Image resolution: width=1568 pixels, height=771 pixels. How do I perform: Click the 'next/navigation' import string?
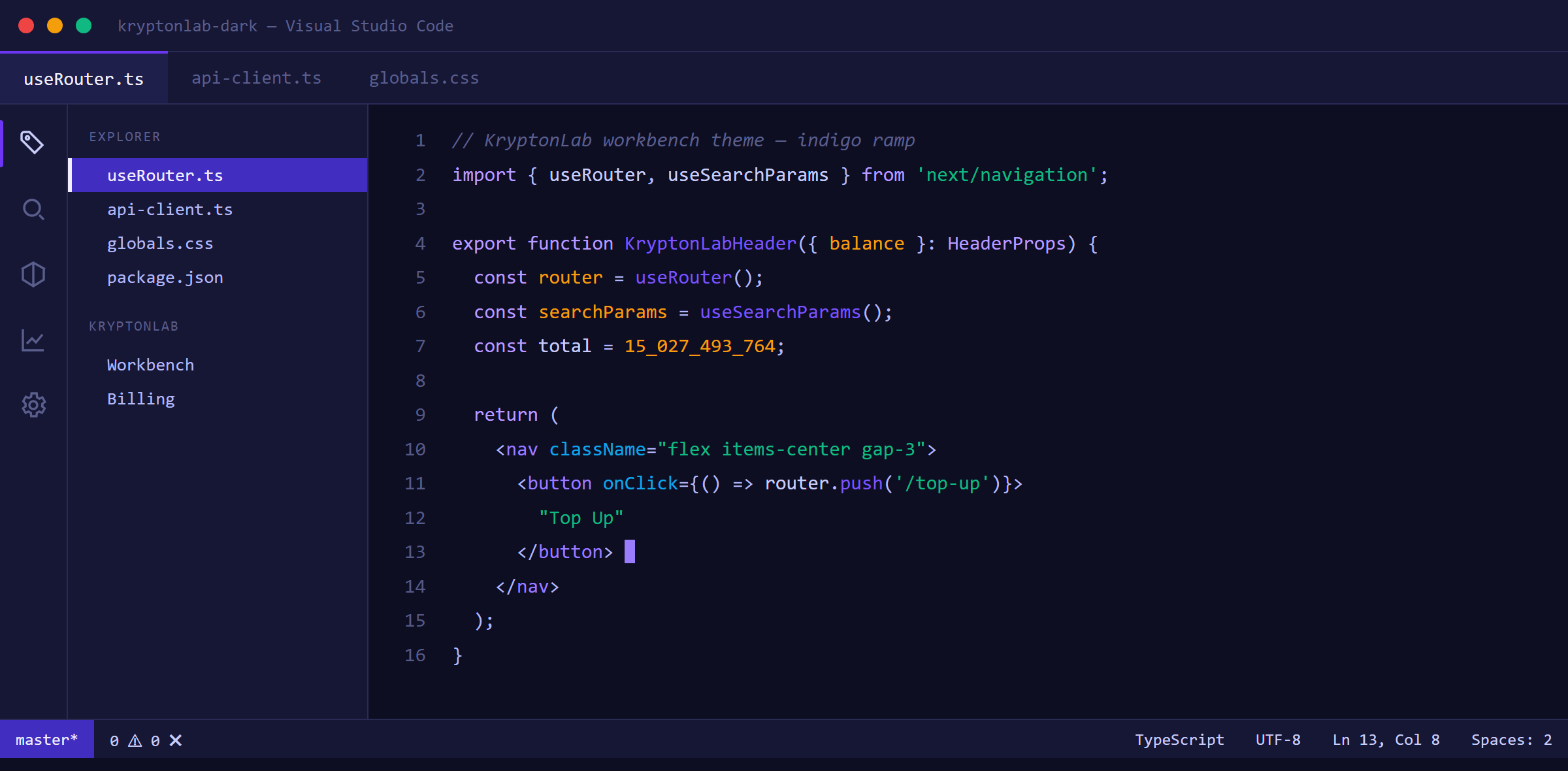click(x=1007, y=174)
